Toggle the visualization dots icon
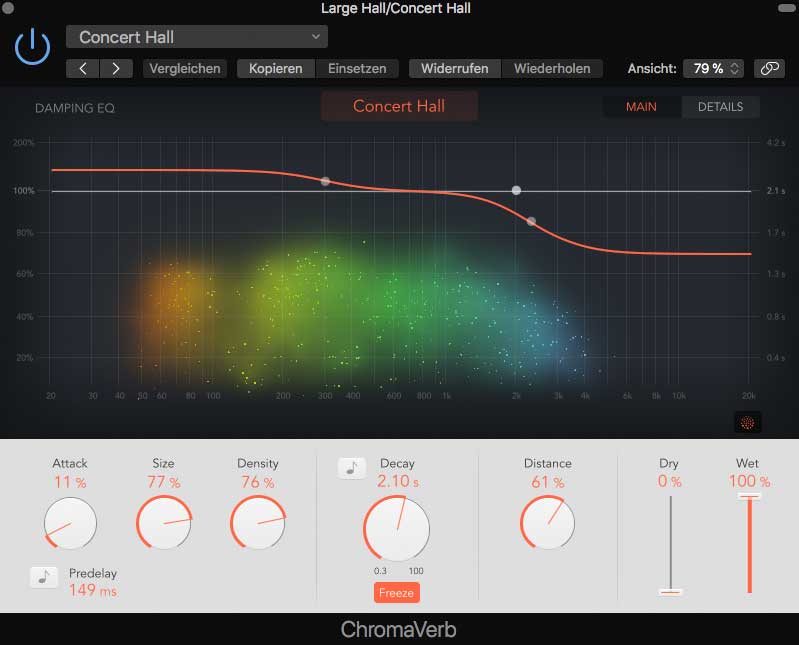 [x=747, y=423]
